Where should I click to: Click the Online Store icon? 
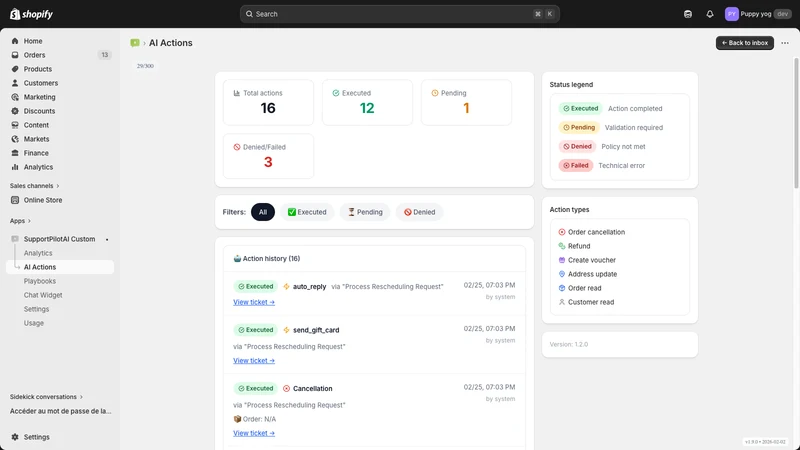pyautogui.click(x=15, y=200)
